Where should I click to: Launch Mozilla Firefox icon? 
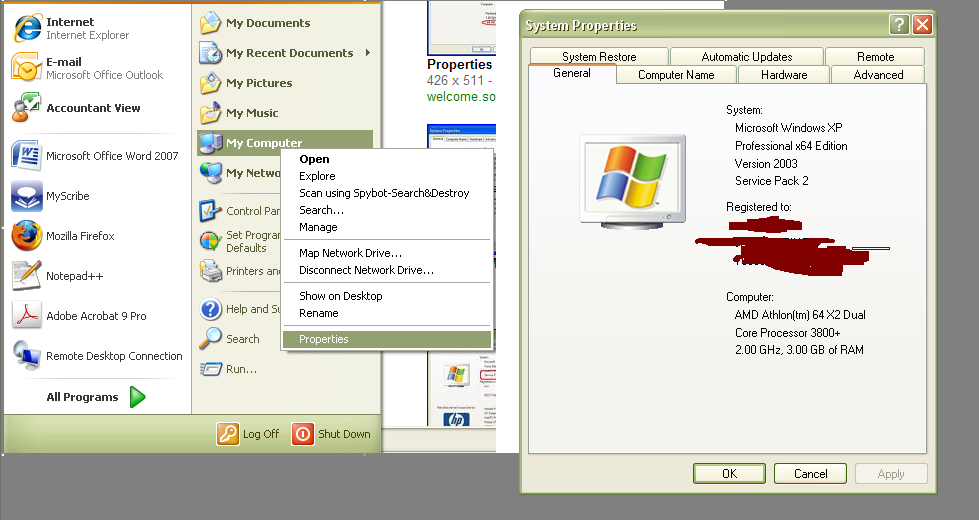[26, 236]
